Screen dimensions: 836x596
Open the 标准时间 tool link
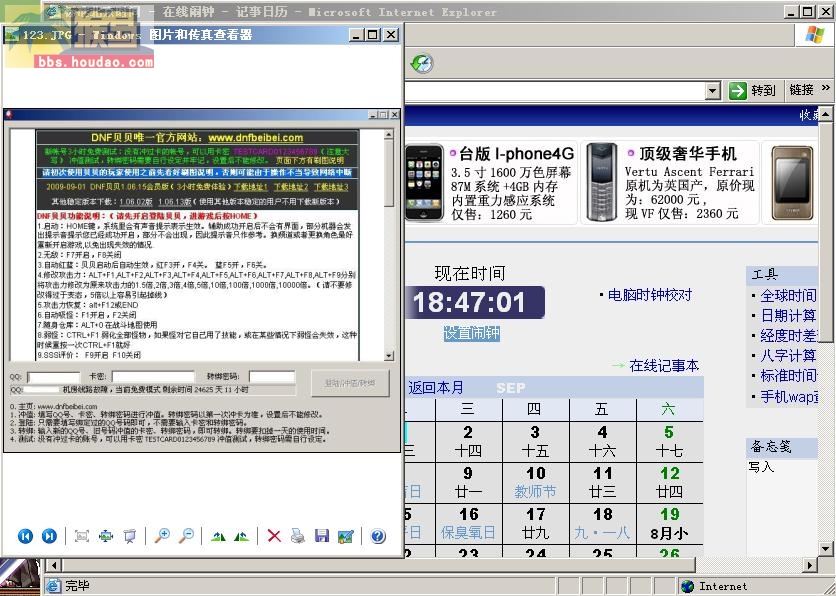pyautogui.click(x=788, y=376)
